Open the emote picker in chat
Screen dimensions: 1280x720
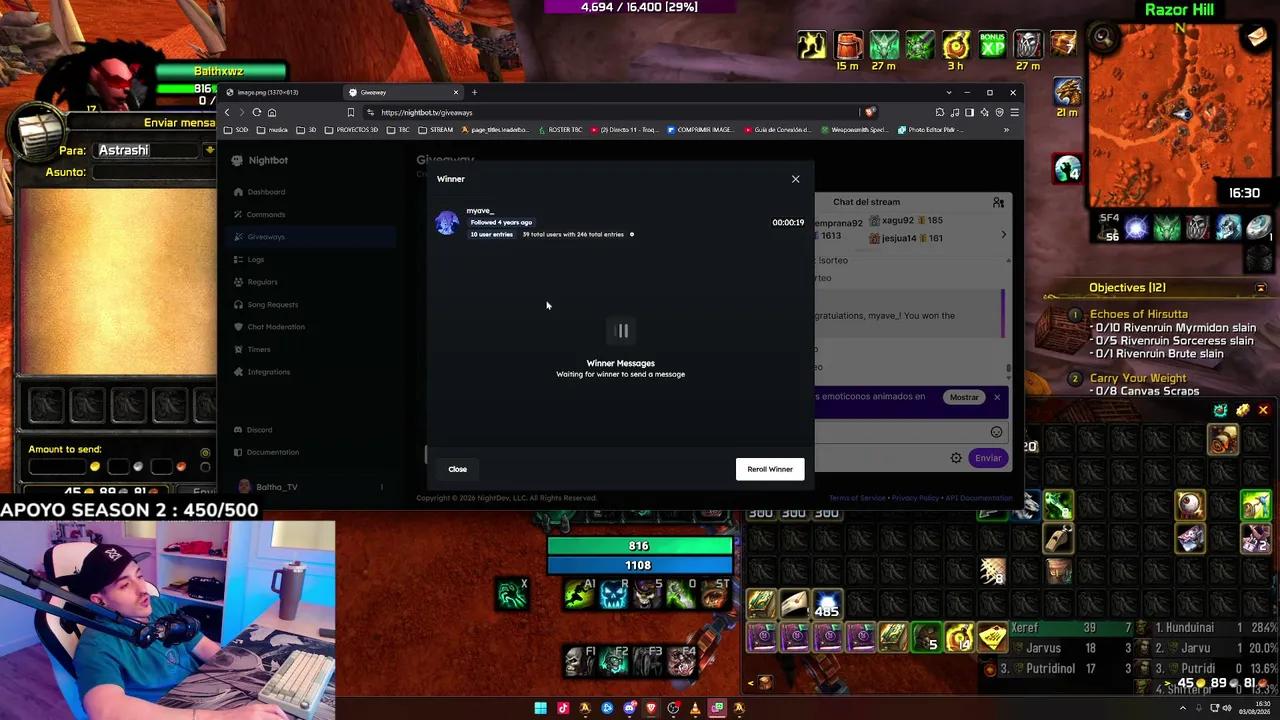996,432
